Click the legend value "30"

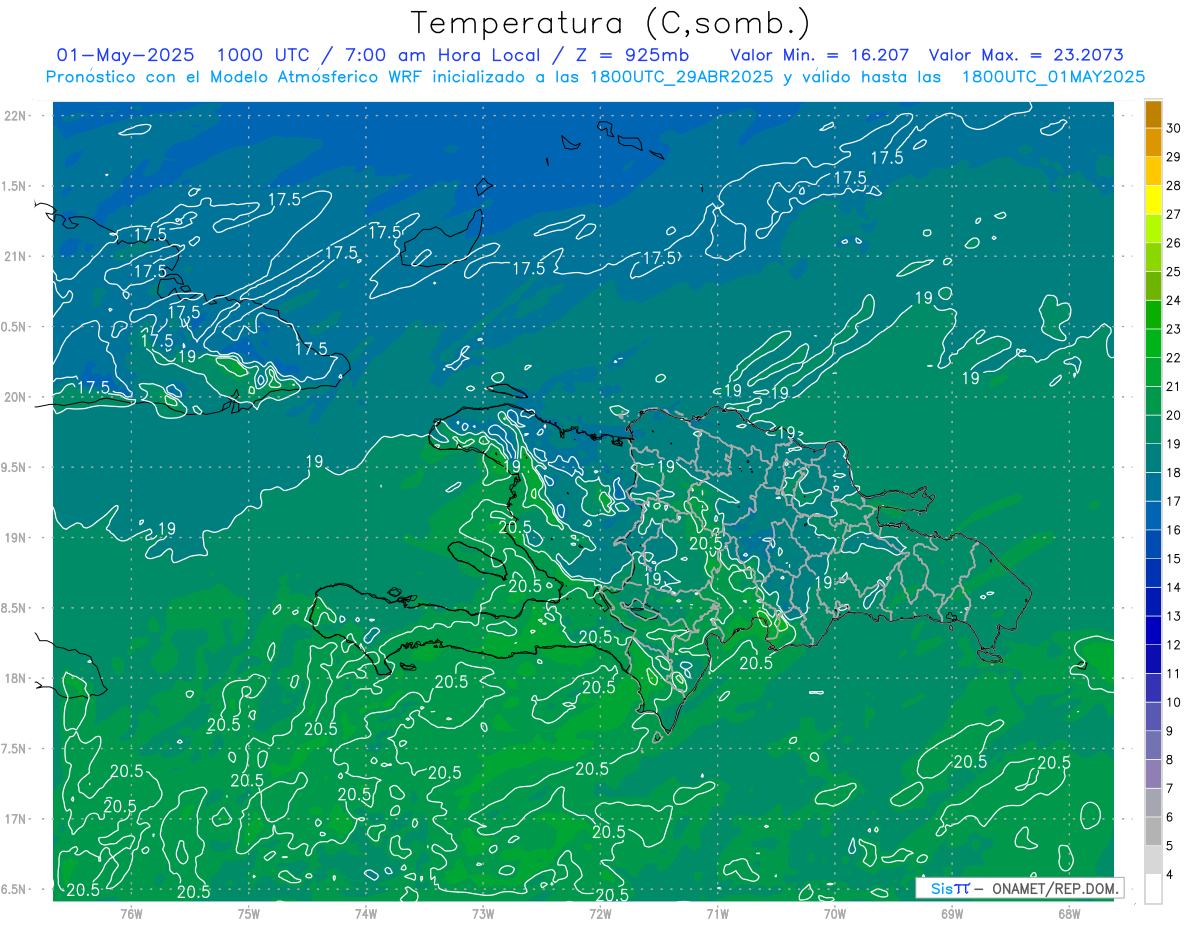(1174, 128)
